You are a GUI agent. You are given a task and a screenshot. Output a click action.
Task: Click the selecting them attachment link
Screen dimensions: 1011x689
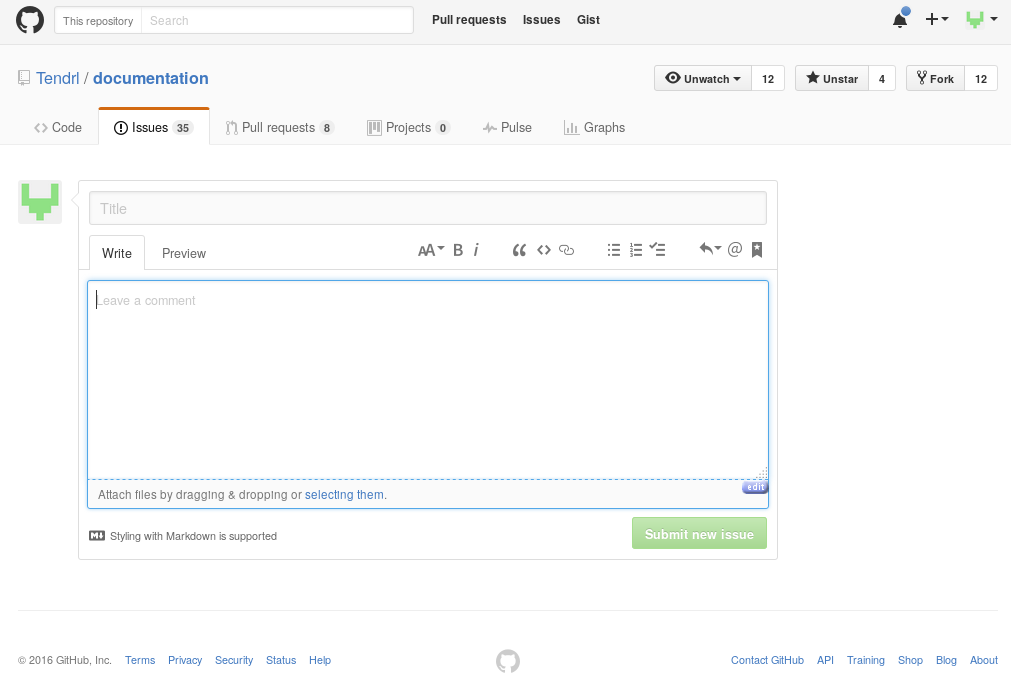tap(344, 495)
